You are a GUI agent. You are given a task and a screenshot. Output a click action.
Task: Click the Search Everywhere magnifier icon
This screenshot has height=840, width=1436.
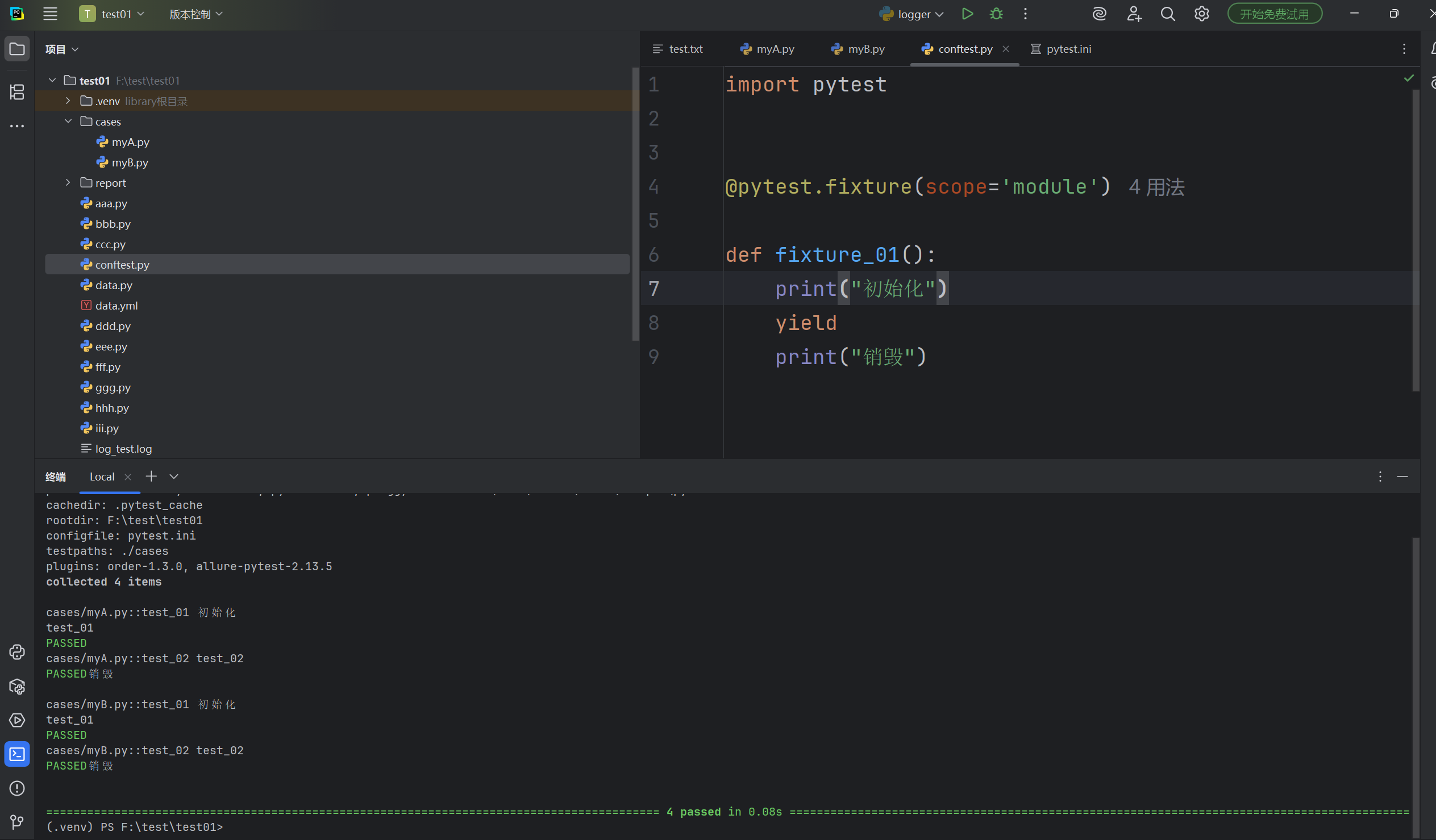pyautogui.click(x=1168, y=14)
